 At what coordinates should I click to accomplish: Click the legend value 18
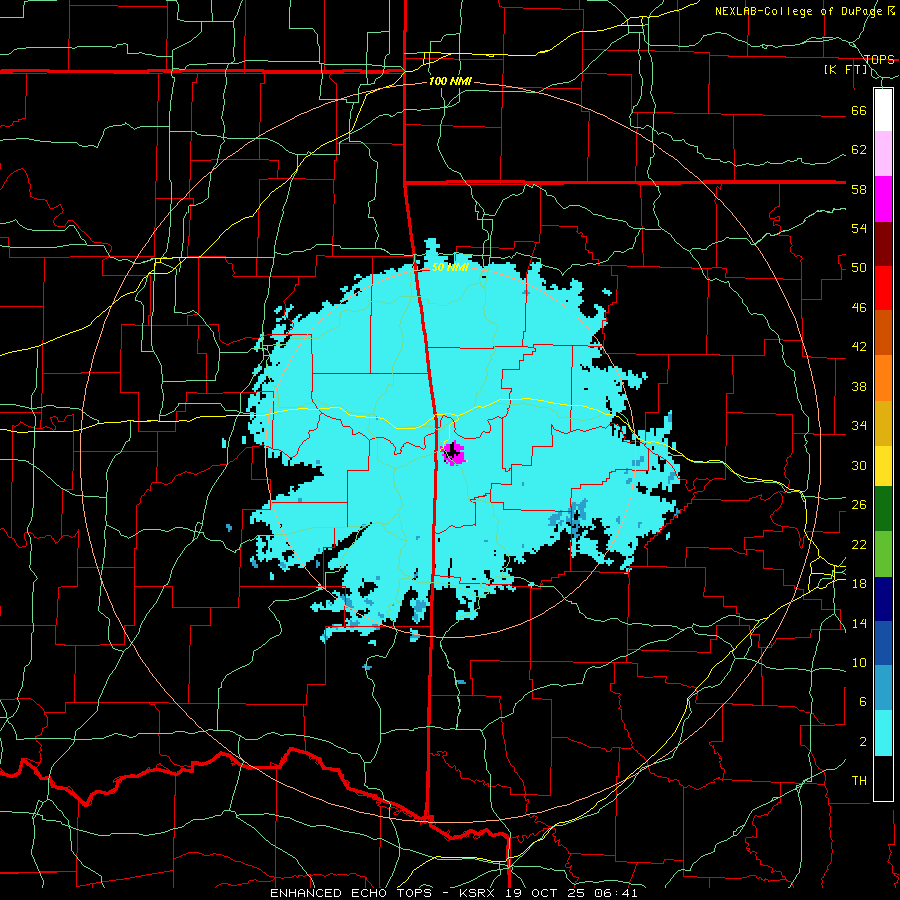pos(859,584)
